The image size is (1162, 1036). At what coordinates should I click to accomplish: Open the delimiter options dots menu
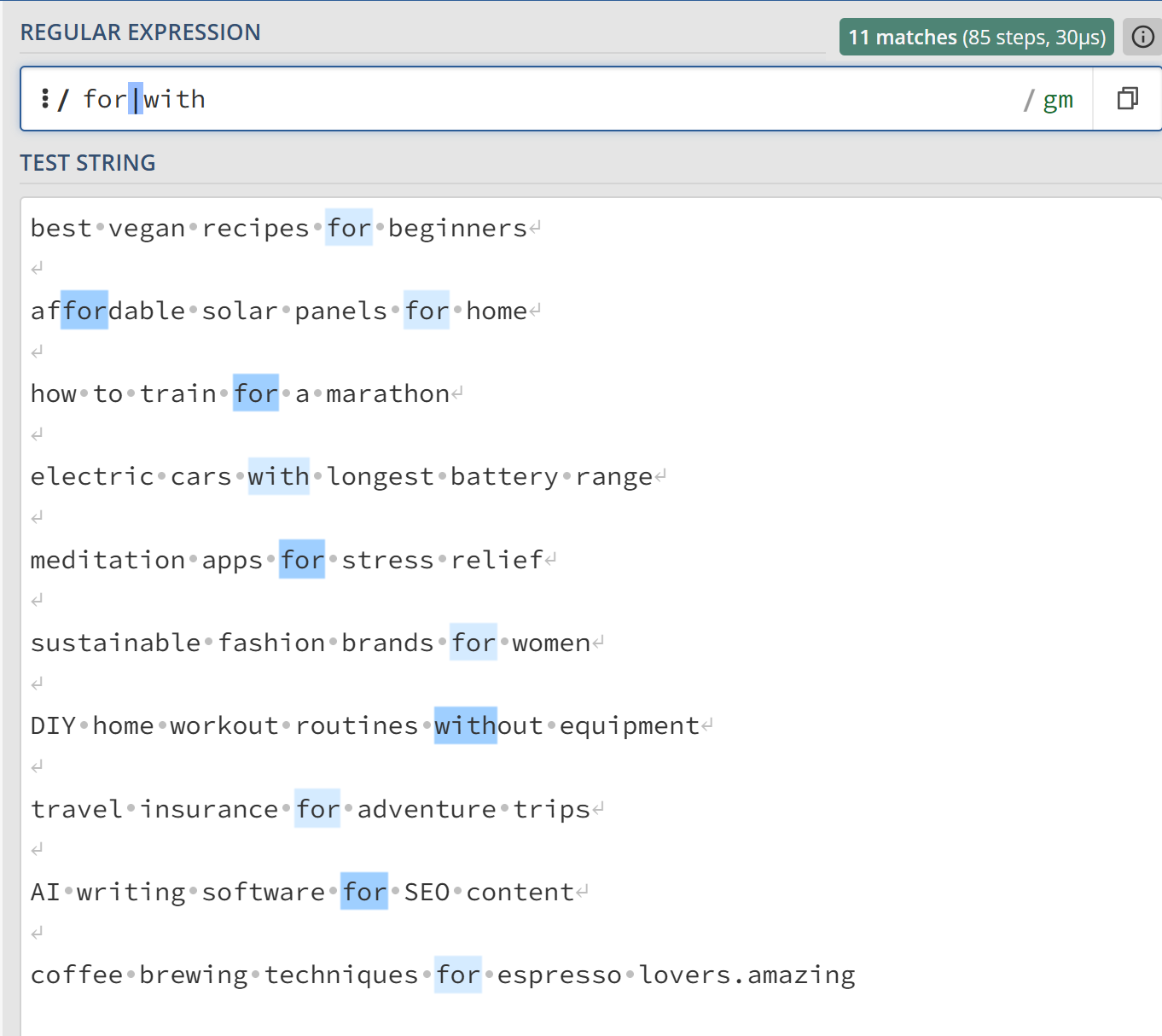click(44, 99)
